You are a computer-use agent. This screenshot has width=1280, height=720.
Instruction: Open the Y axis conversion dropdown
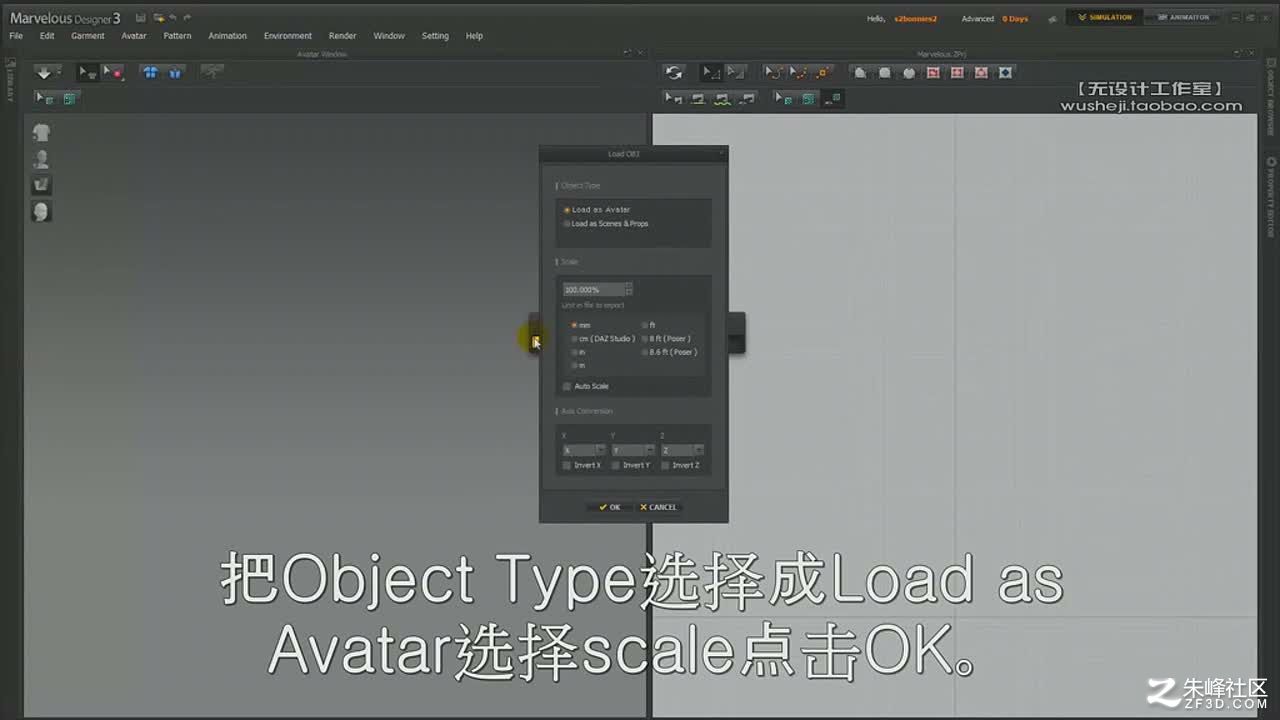click(632, 450)
